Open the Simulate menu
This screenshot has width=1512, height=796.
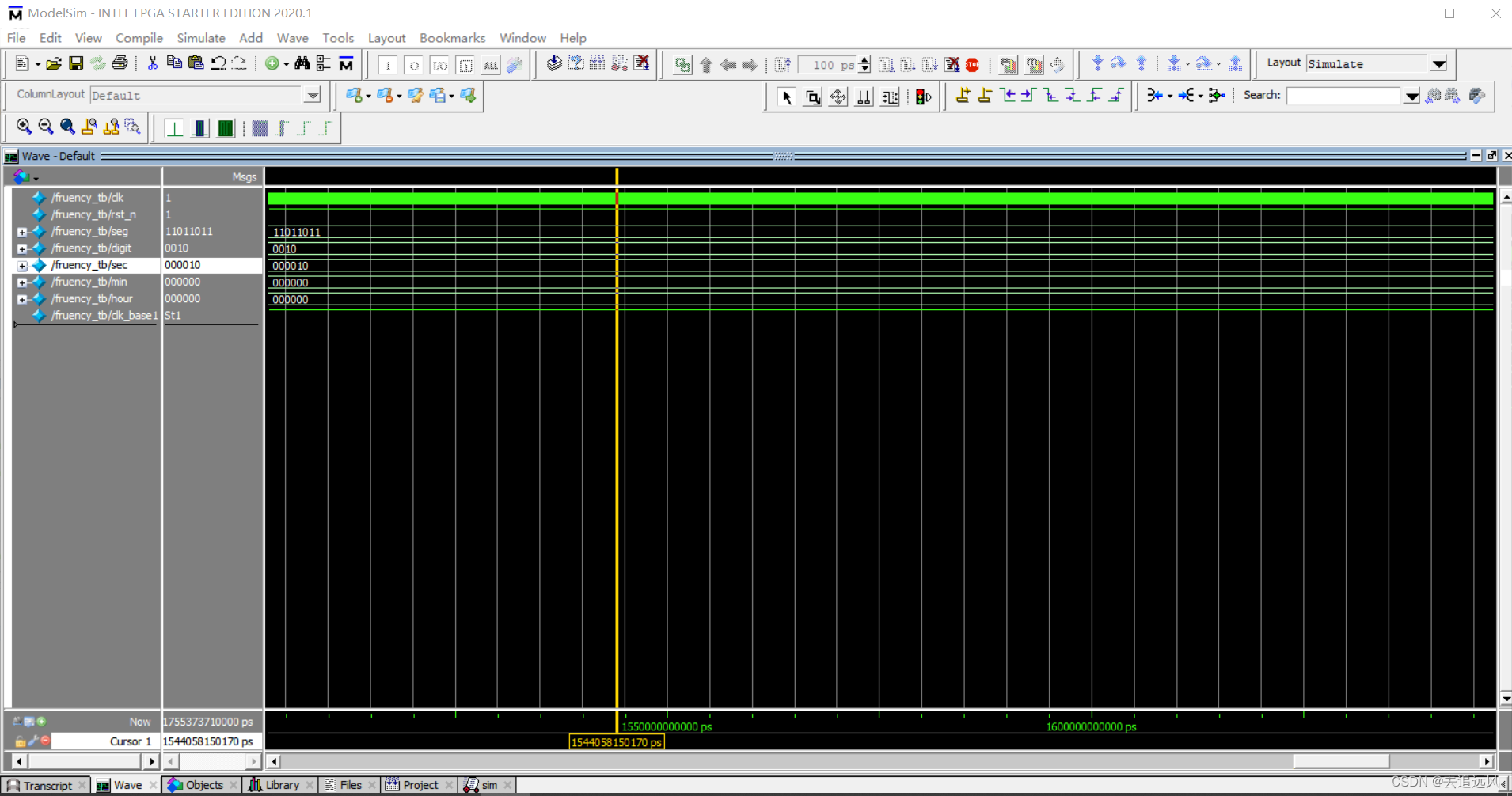click(201, 38)
